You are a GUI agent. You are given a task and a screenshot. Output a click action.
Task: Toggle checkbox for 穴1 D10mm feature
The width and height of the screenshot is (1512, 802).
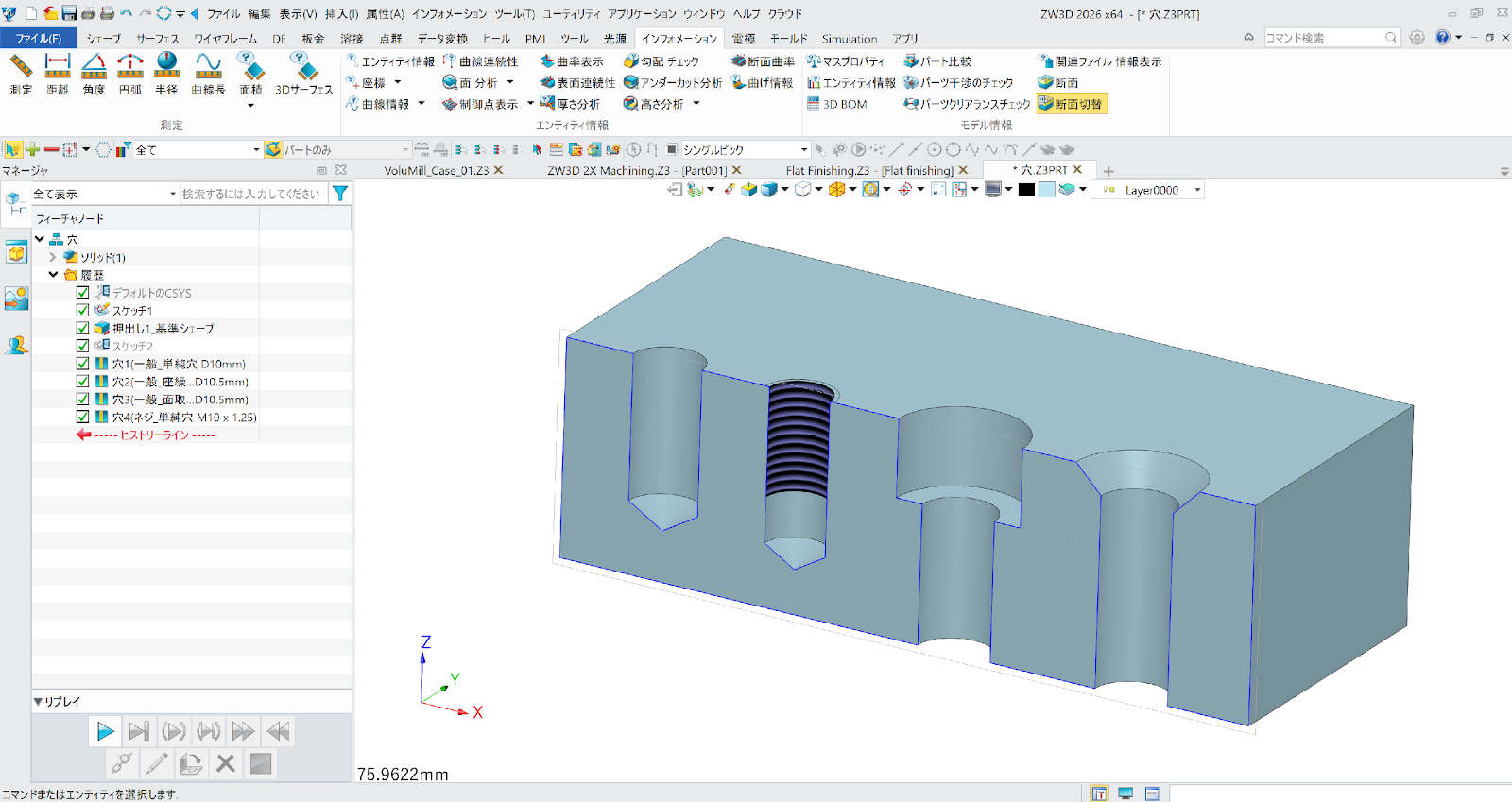(x=83, y=364)
